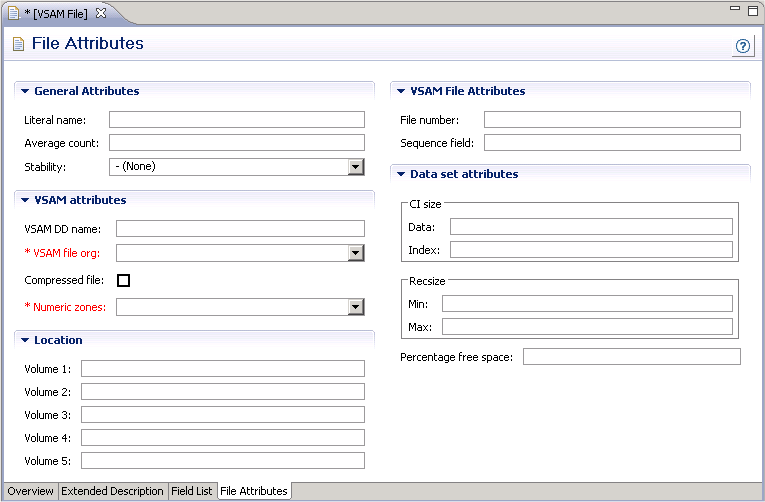Image resolution: width=765 pixels, height=502 pixels.
Task: Maximize the editor pane
Action: point(753,10)
